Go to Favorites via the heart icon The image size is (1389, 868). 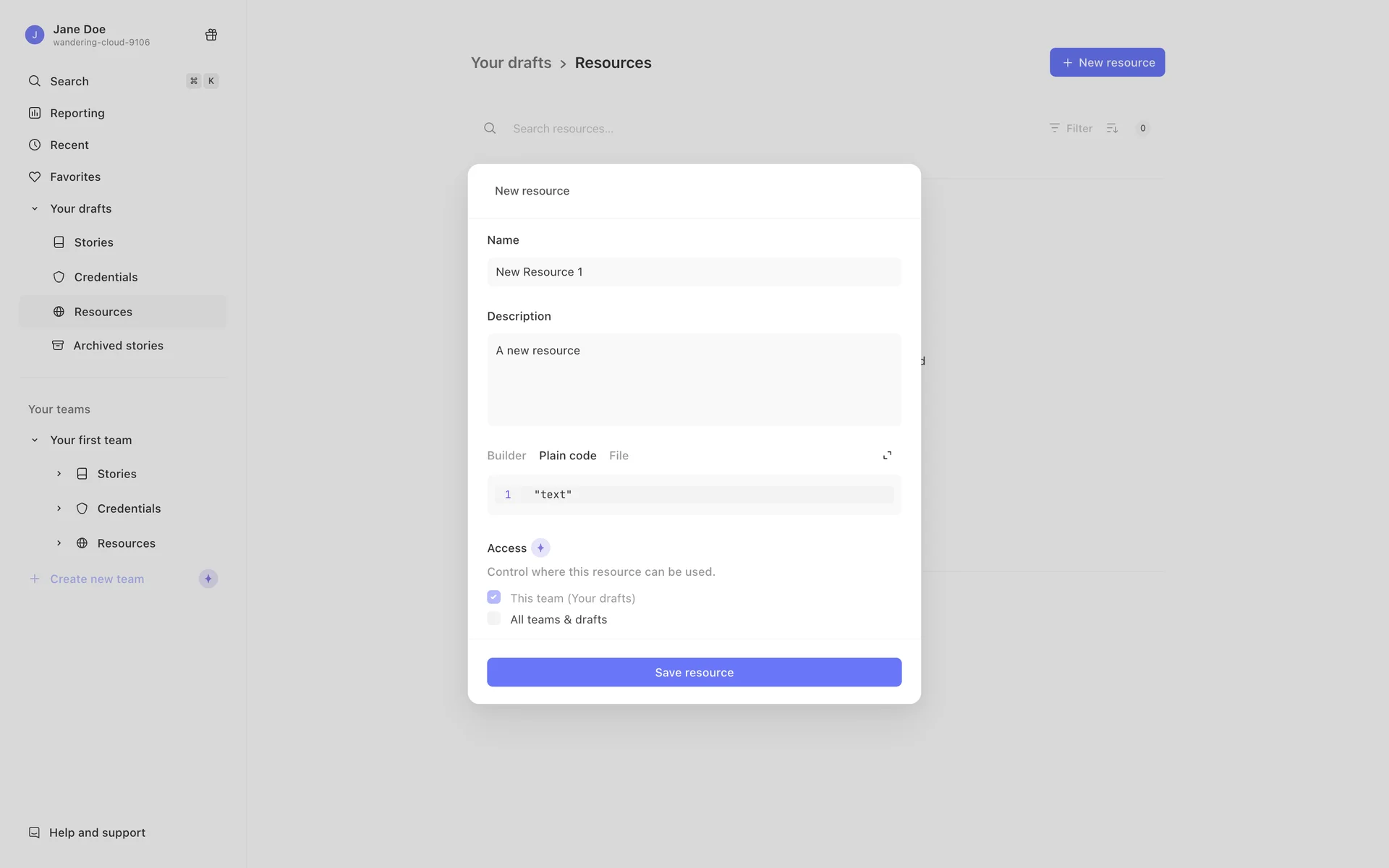[35, 176]
